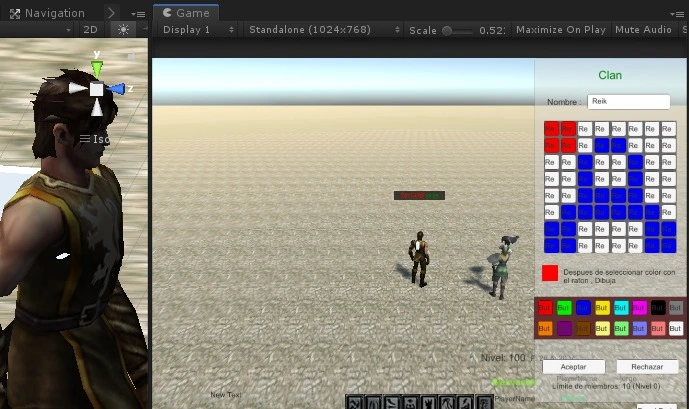Click the Rechazar button
This screenshot has height=409, width=689.
pyautogui.click(x=647, y=366)
